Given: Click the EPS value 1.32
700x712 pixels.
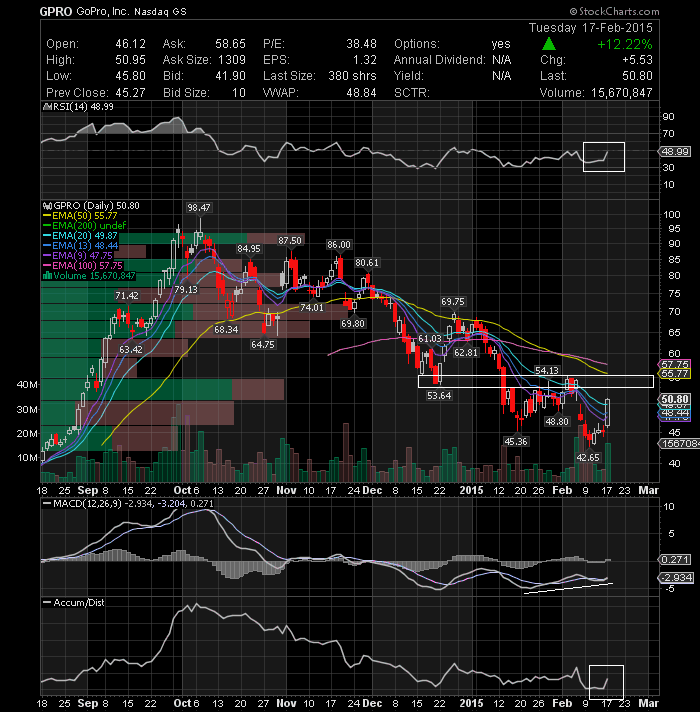Looking at the screenshot, I should click(365, 60).
